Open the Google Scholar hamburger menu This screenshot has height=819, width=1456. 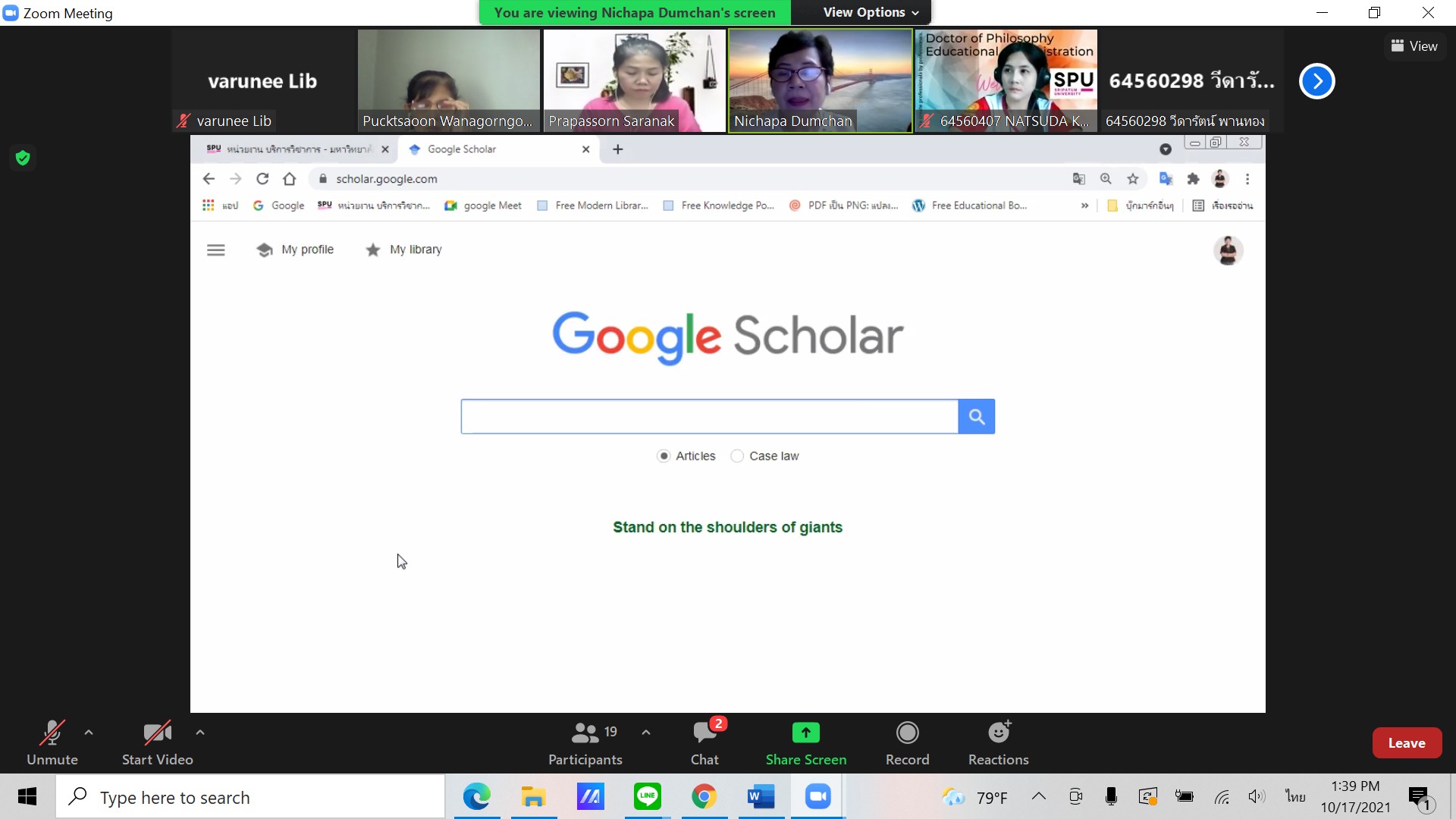coord(216,250)
